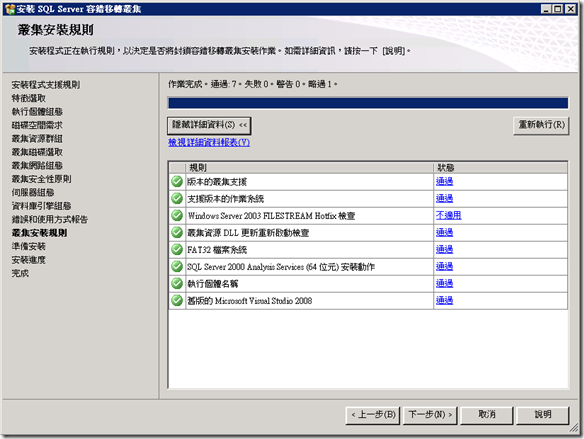Go to next step with 下一步(N)
584x439 pixels.
tap(430, 415)
